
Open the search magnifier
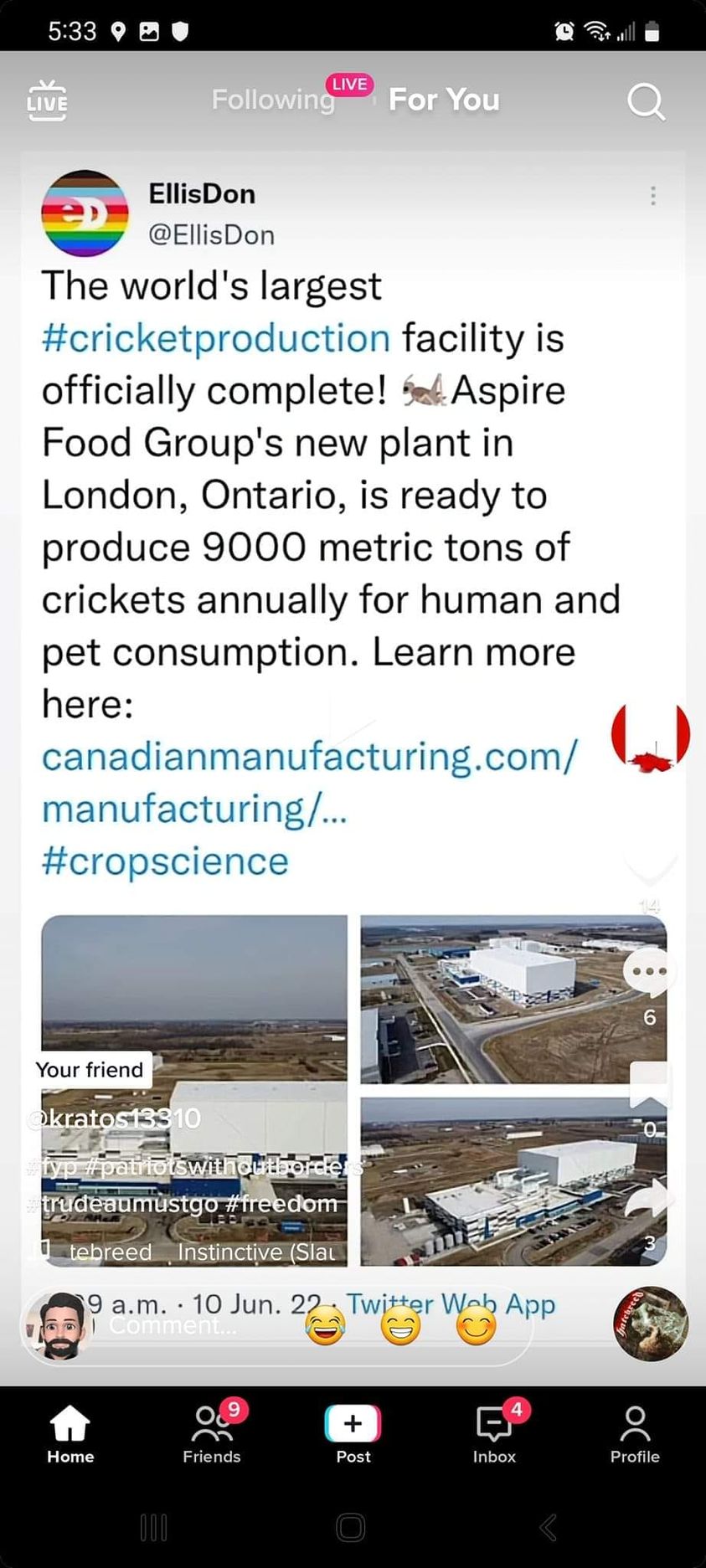[x=646, y=102]
